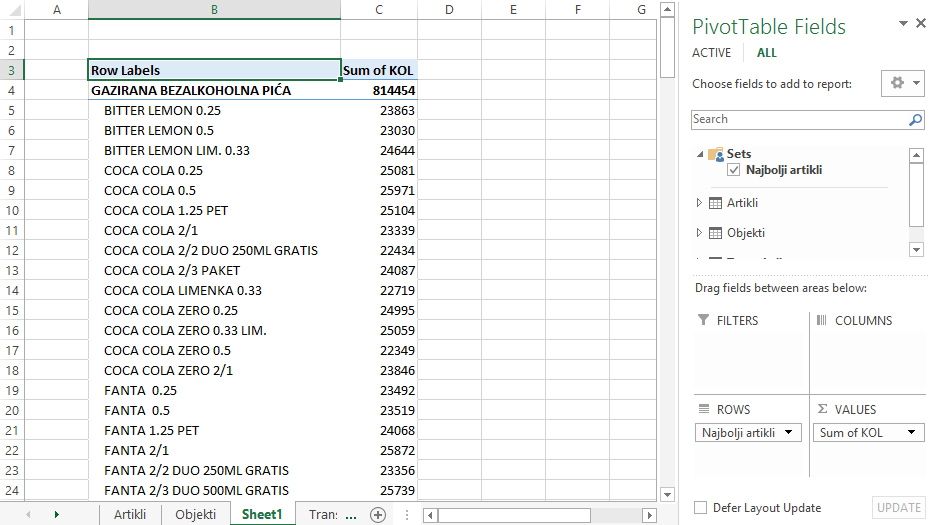Switch to the Artikli sheet tab
Screen dimensions: 938x525
[130, 515]
